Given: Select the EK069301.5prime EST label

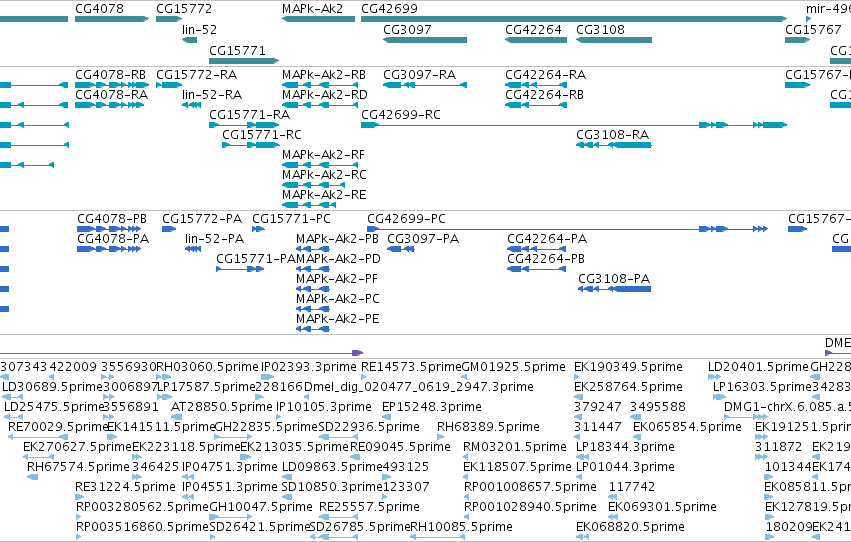Looking at the screenshot, I should tap(662, 507).
